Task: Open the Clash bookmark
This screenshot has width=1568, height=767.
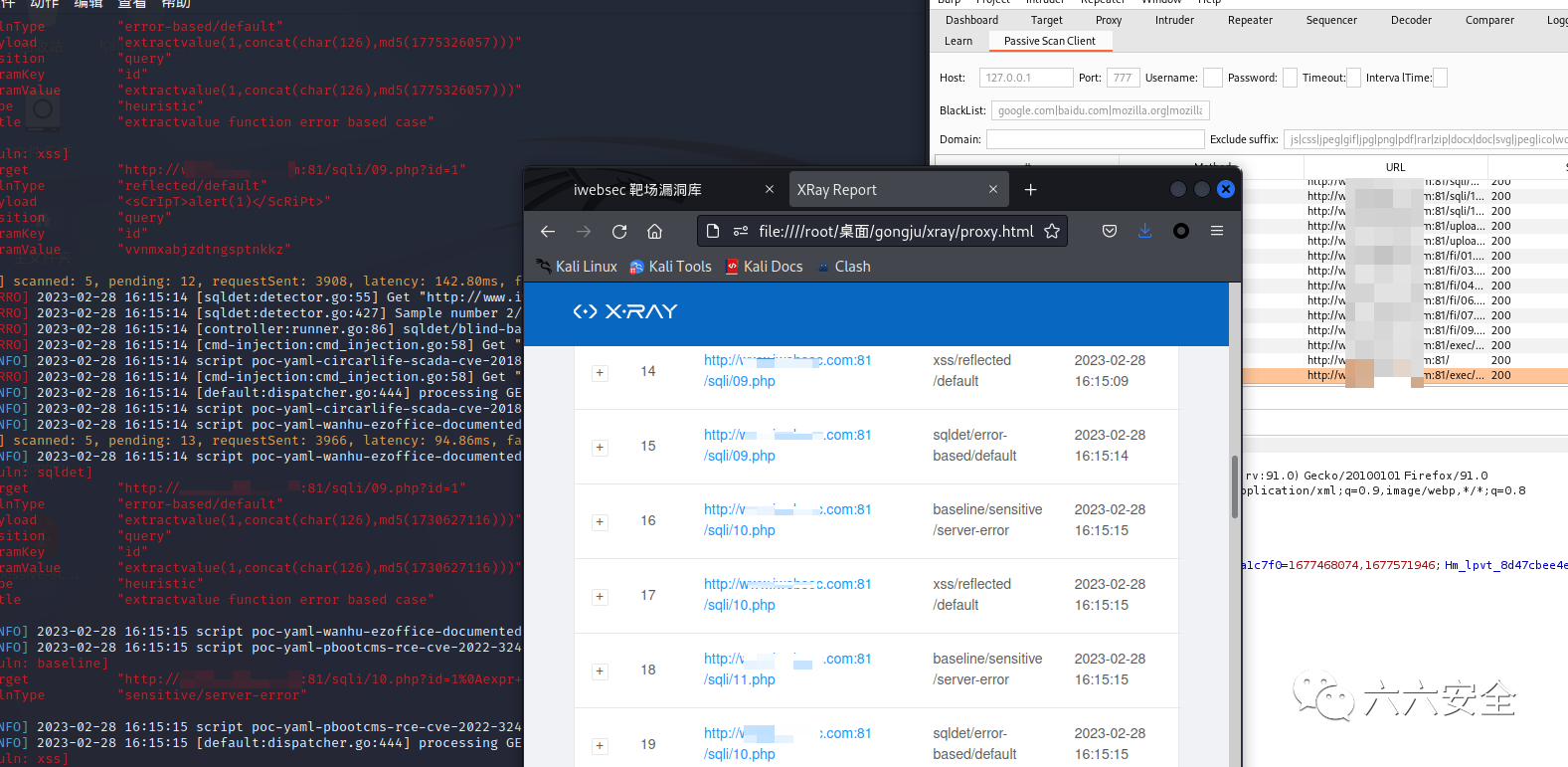Action: click(x=844, y=267)
